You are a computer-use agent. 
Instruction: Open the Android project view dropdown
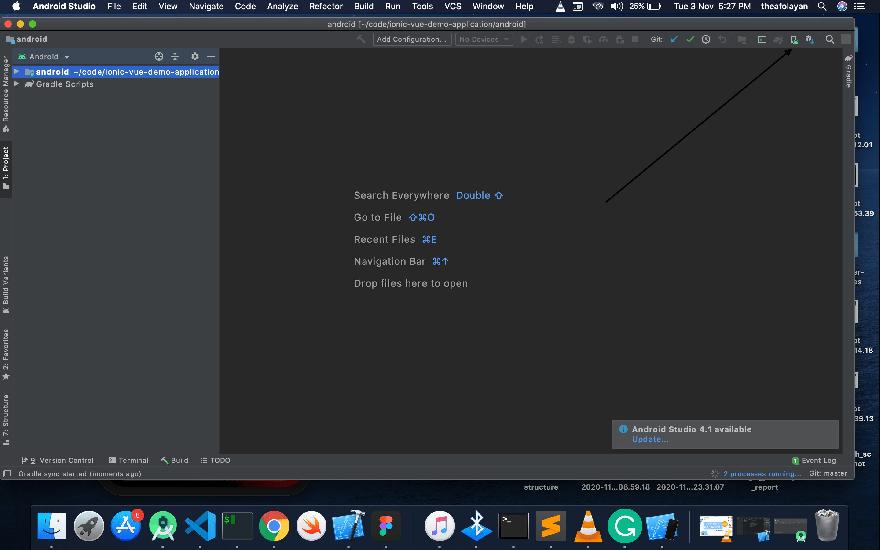click(x=44, y=57)
